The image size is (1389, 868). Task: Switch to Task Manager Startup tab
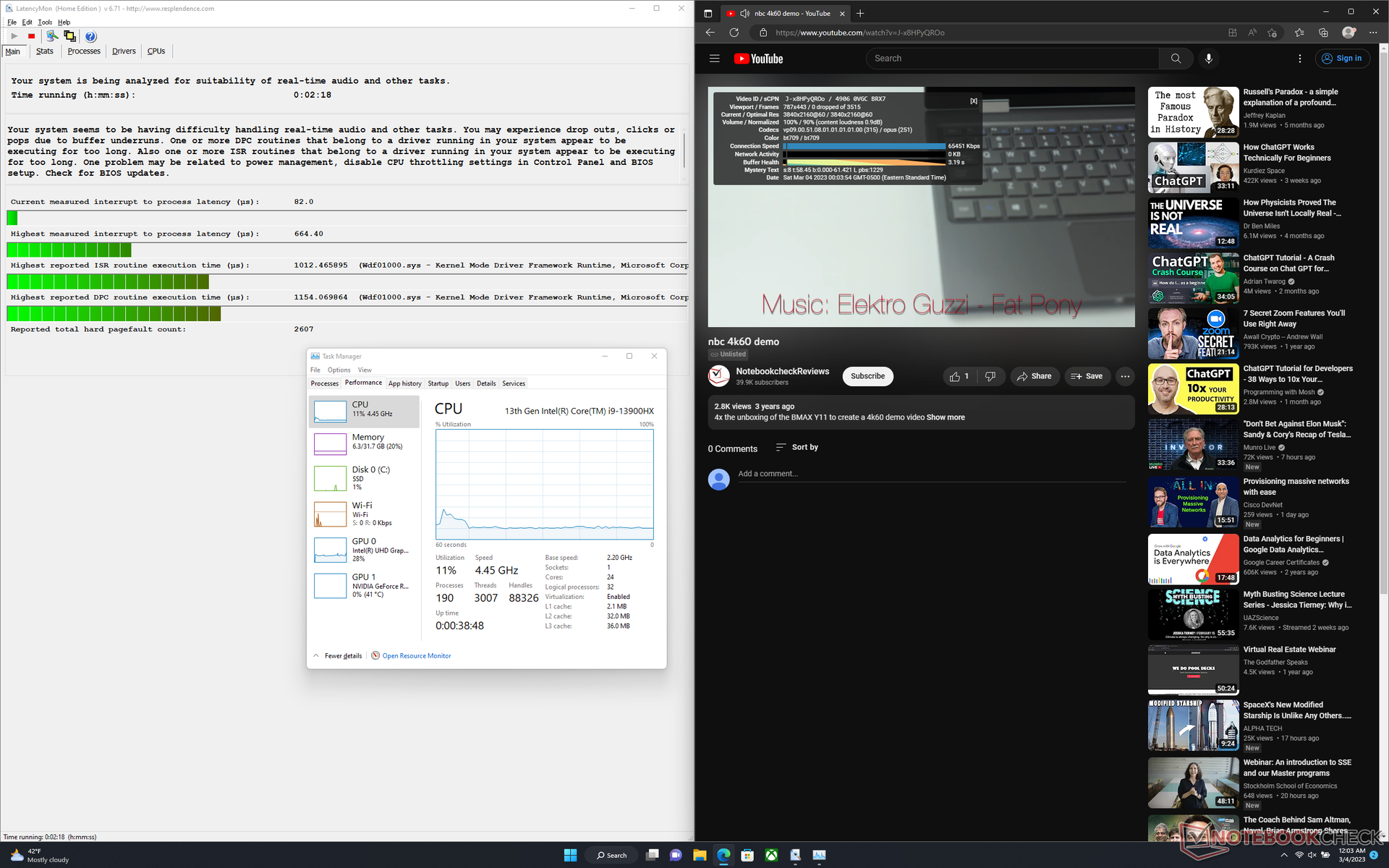tap(438, 383)
